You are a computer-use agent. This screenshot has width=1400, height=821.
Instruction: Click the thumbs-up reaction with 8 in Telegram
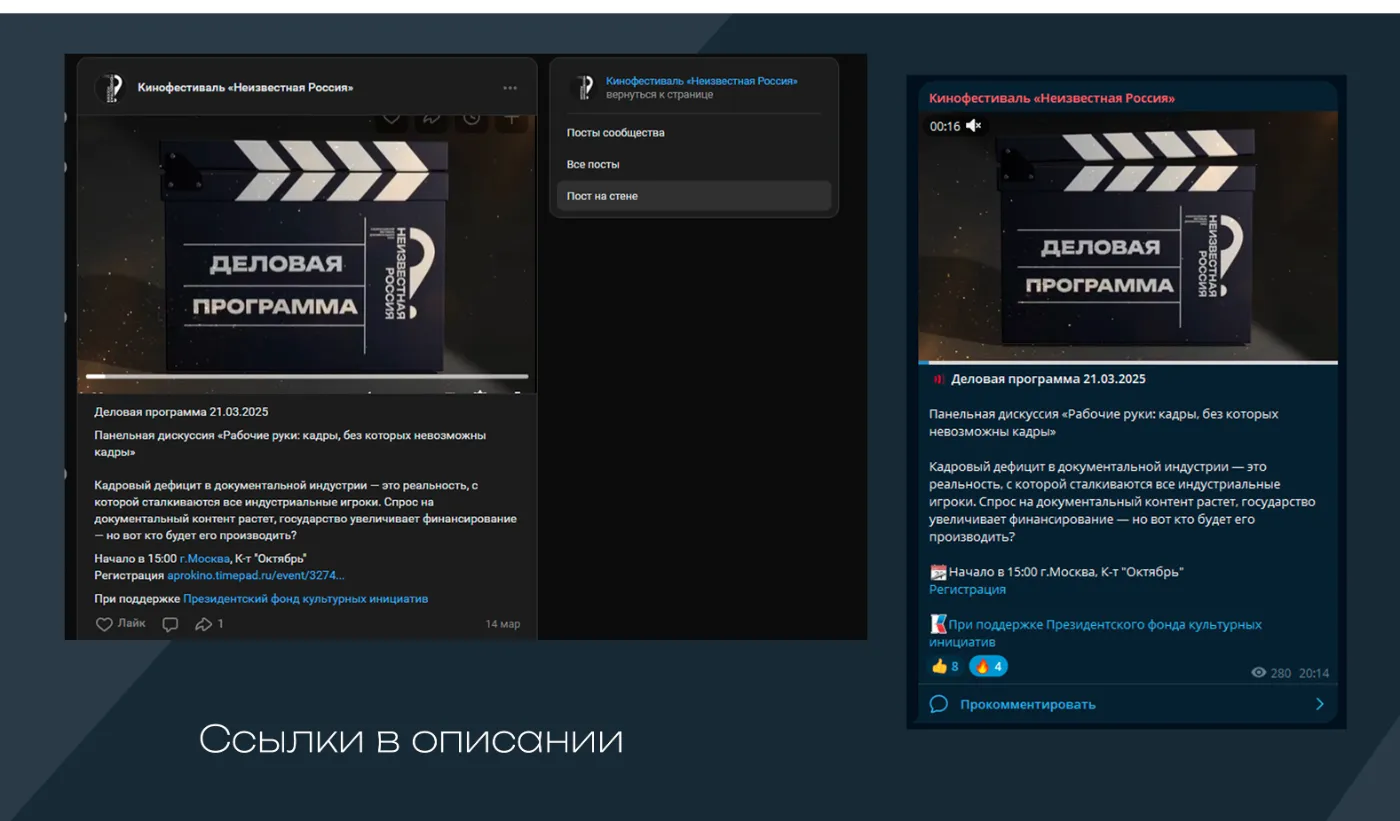[945, 666]
